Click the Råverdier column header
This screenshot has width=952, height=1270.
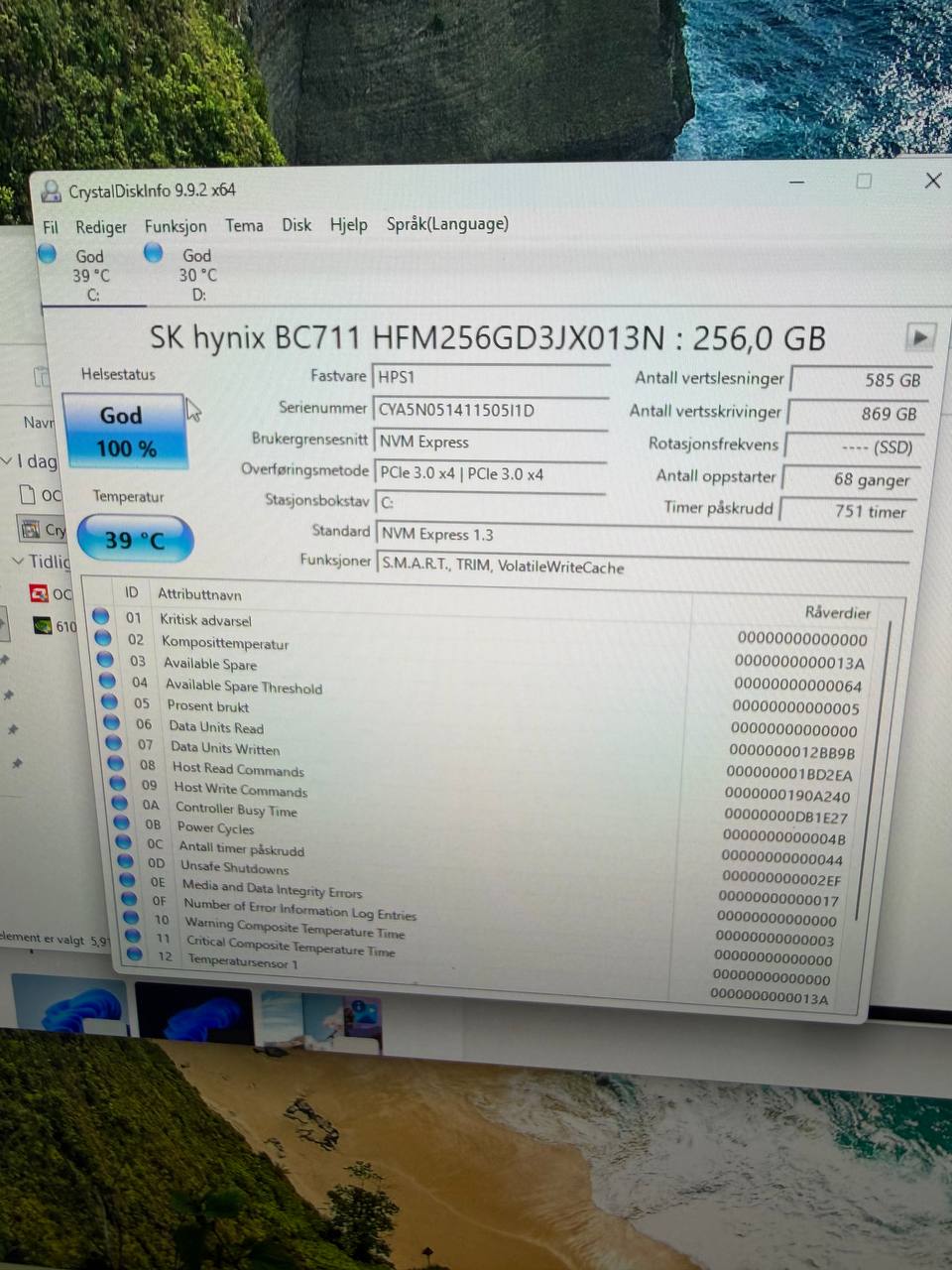[838, 612]
